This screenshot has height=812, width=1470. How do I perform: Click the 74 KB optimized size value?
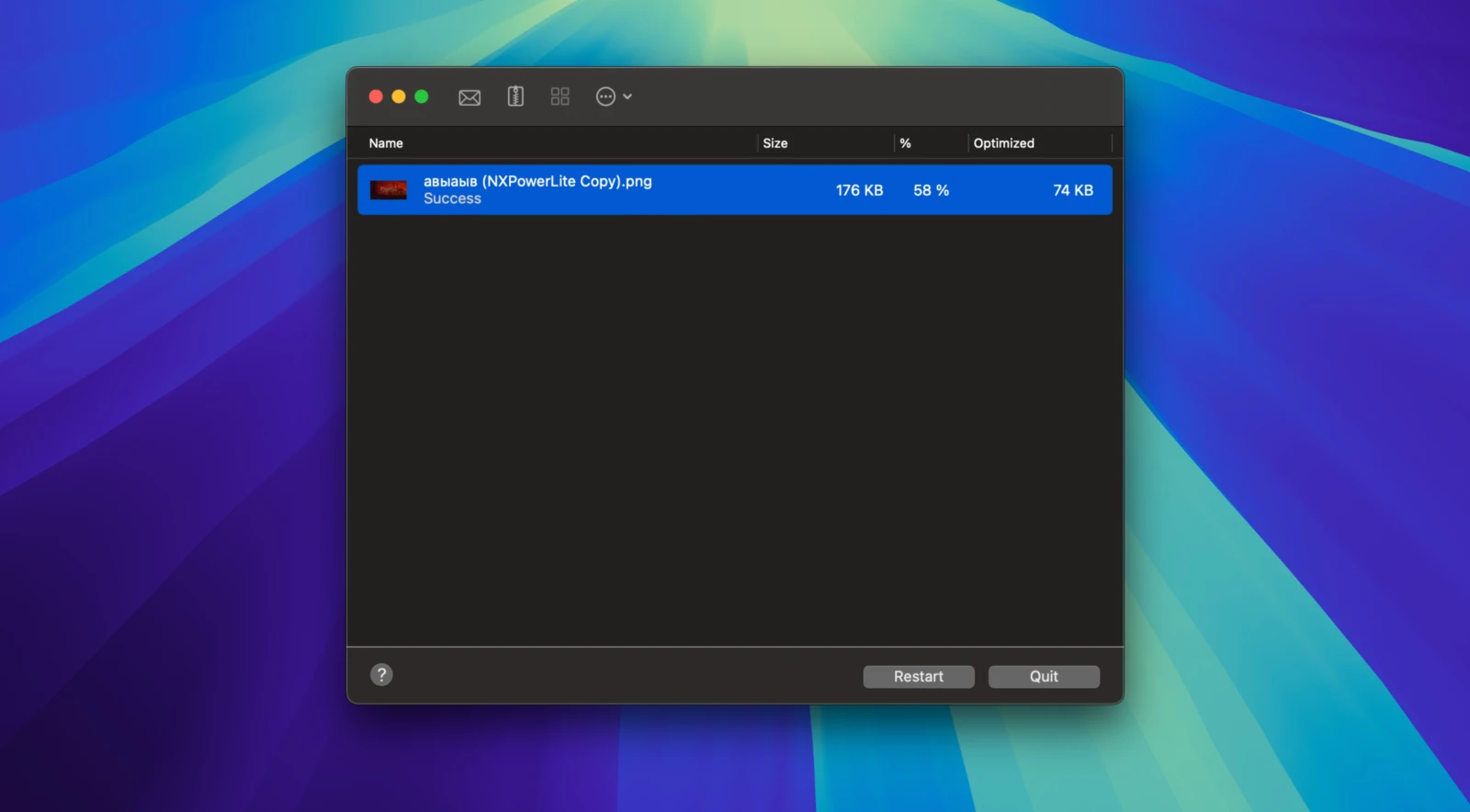click(1072, 190)
